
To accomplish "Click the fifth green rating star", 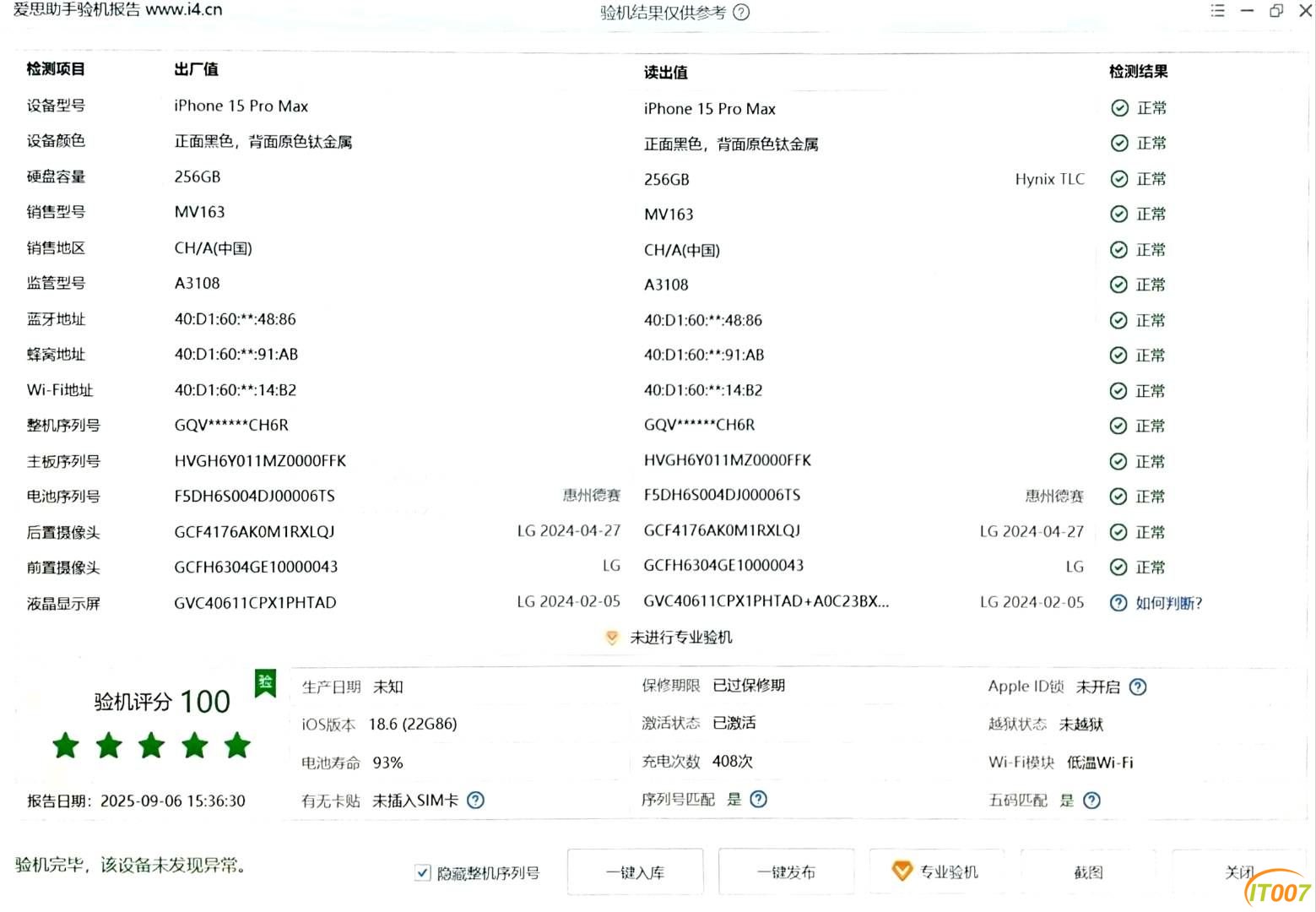I will 238,746.
